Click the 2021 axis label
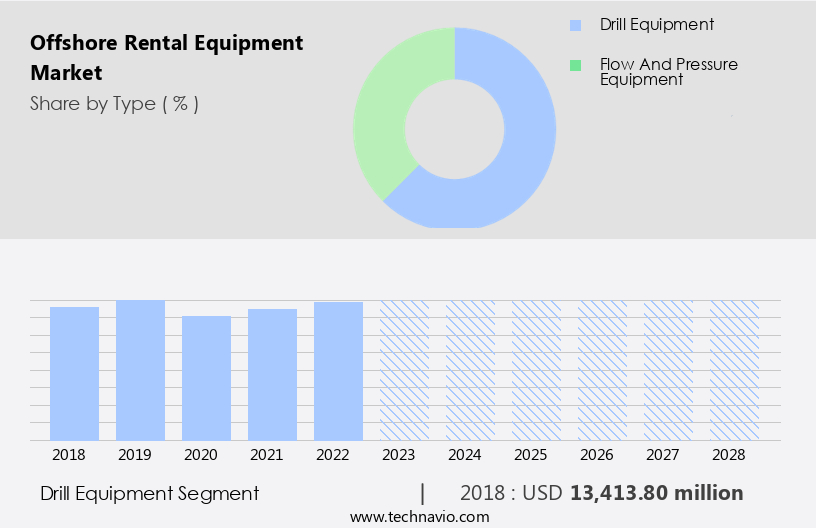Image resolution: width=816 pixels, height=528 pixels. coord(266,455)
